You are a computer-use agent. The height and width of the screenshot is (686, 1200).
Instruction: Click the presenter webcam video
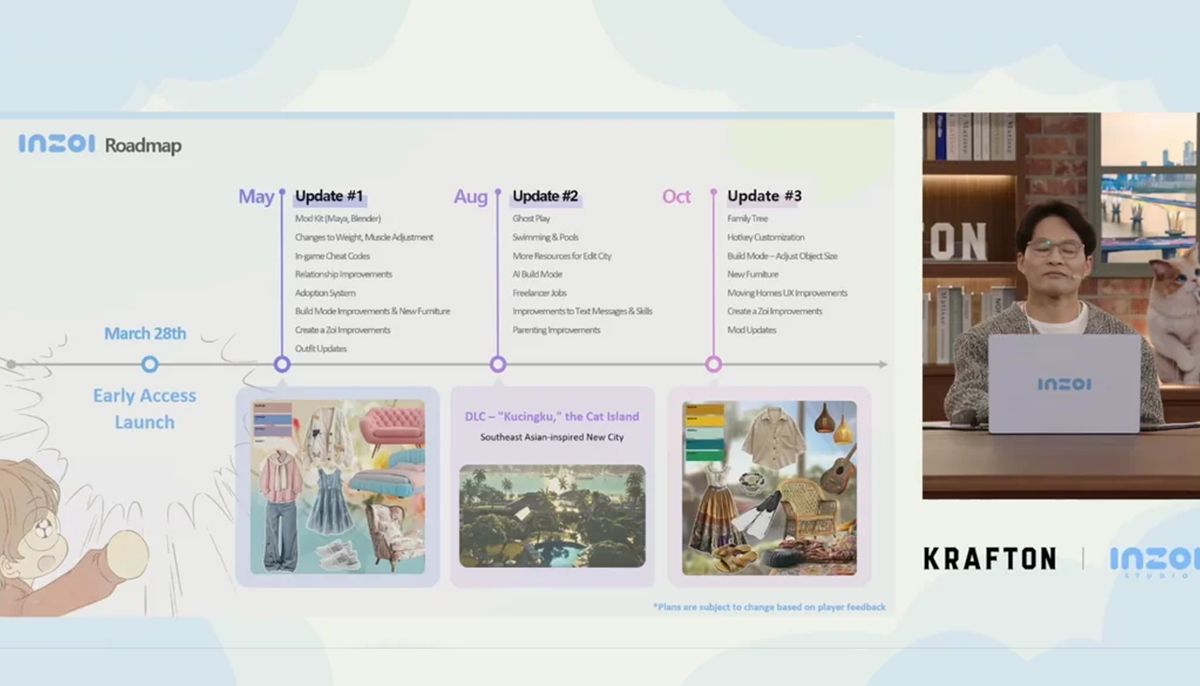(1061, 305)
